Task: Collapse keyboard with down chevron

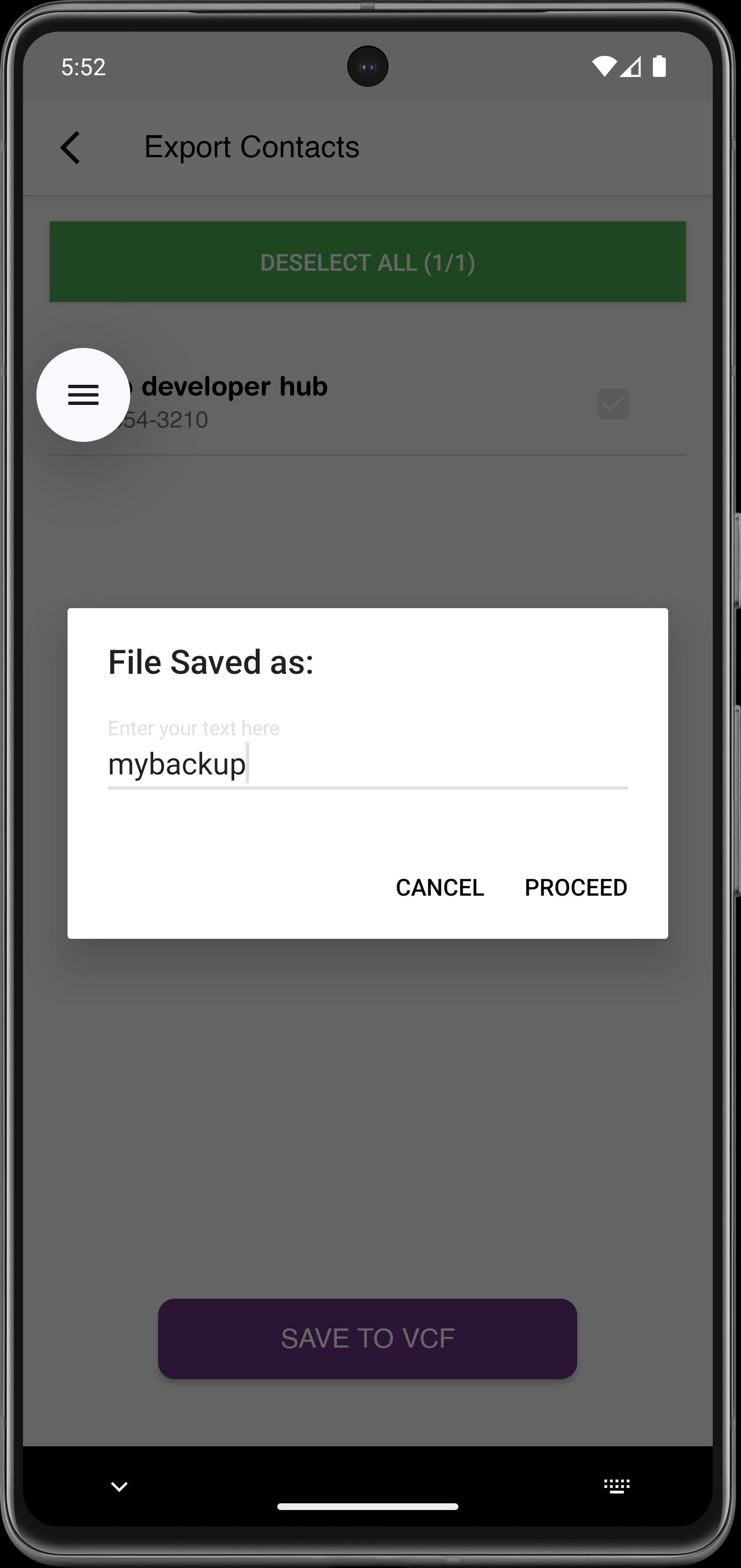Action: 119,1487
